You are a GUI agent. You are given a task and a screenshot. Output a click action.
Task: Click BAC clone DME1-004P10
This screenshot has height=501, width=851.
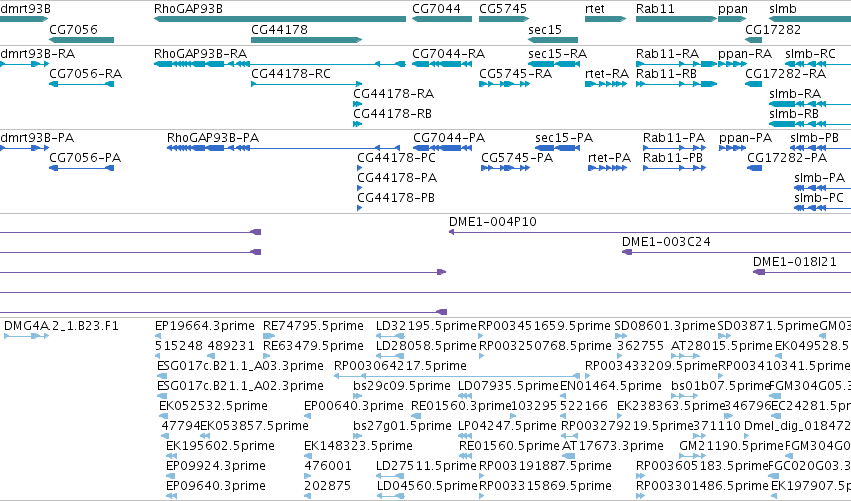[650, 232]
